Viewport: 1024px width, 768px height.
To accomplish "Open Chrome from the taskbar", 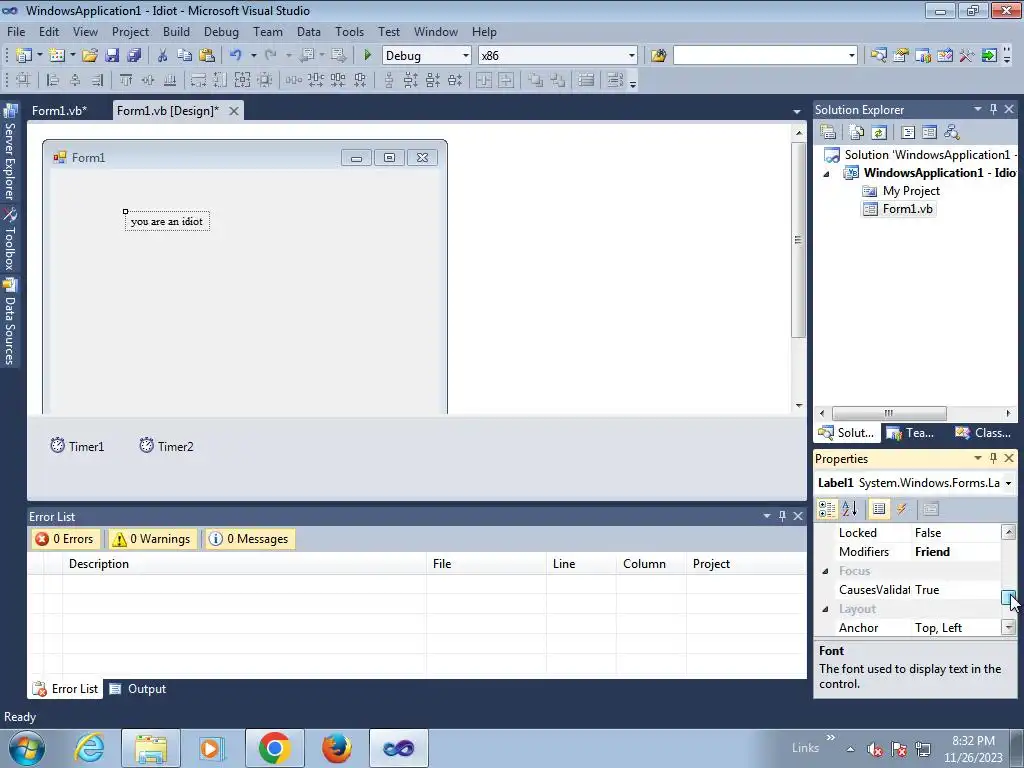I will [x=274, y=748].
